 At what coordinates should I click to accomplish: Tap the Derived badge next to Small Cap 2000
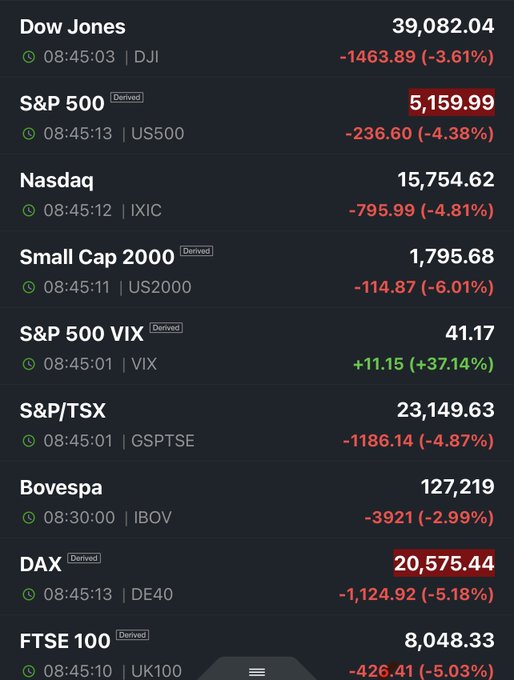196,251
